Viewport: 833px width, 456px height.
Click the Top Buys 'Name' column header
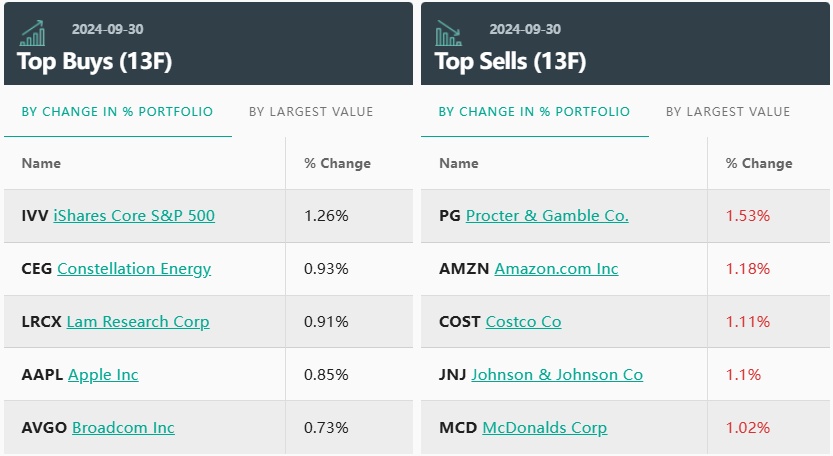coord(41,163)
